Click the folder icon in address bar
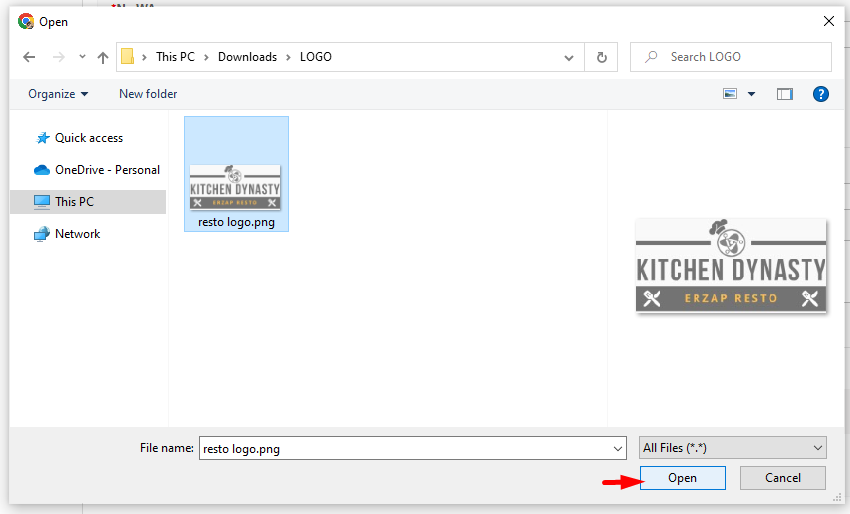This screenshot has height=514, width=850. tap(127, 56)
